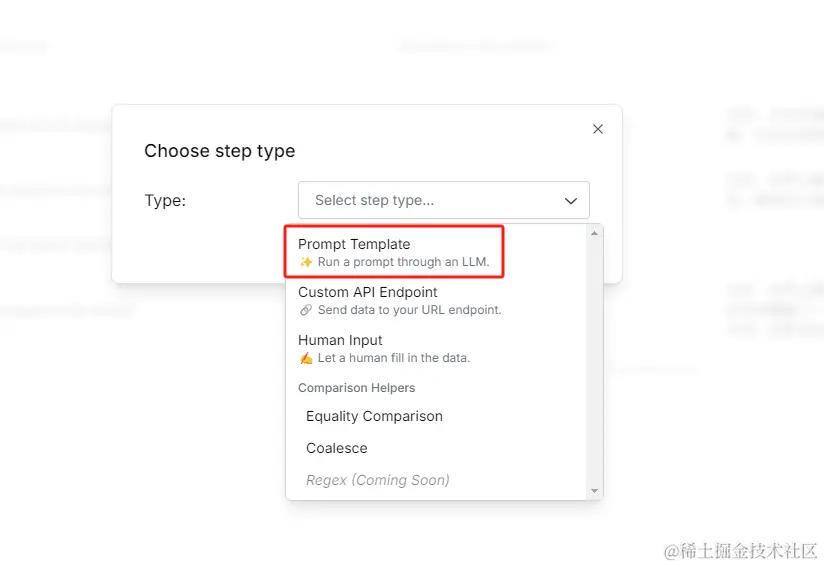Close the Choose step type dialog
The width and height of the screenshot is (824, 567).
click(598, 129)
